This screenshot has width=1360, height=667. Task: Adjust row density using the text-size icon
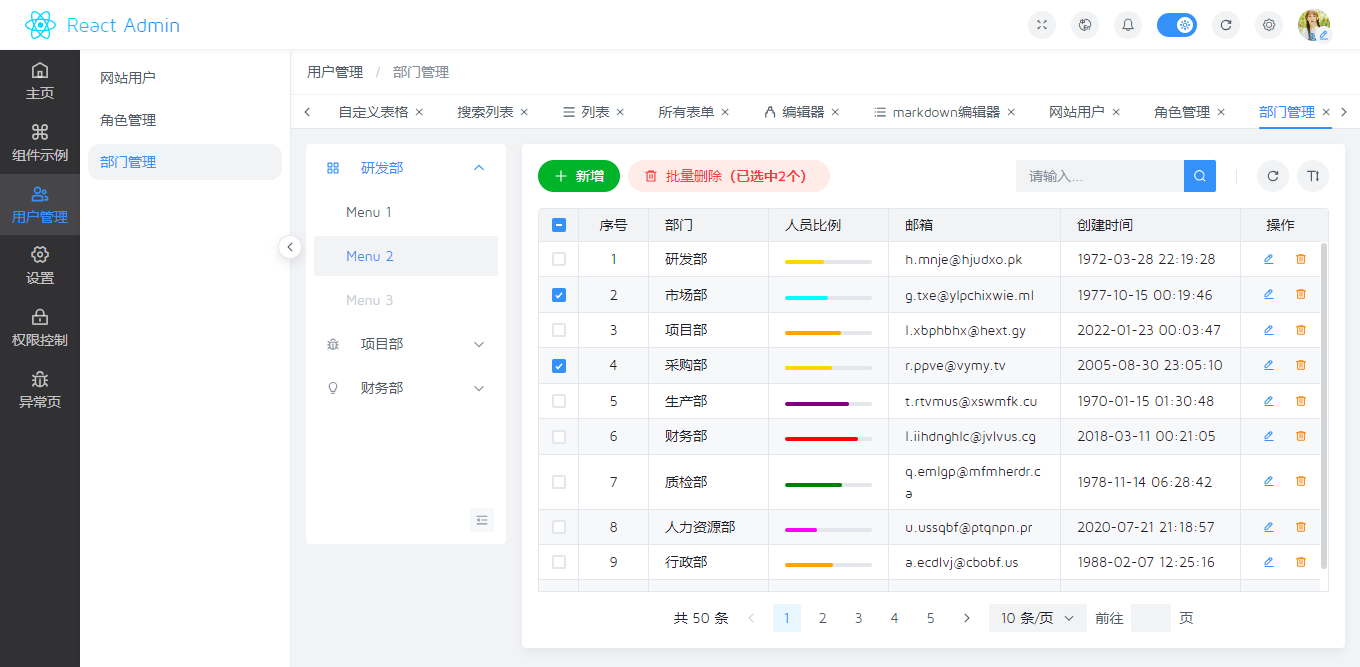(1313, 176)
